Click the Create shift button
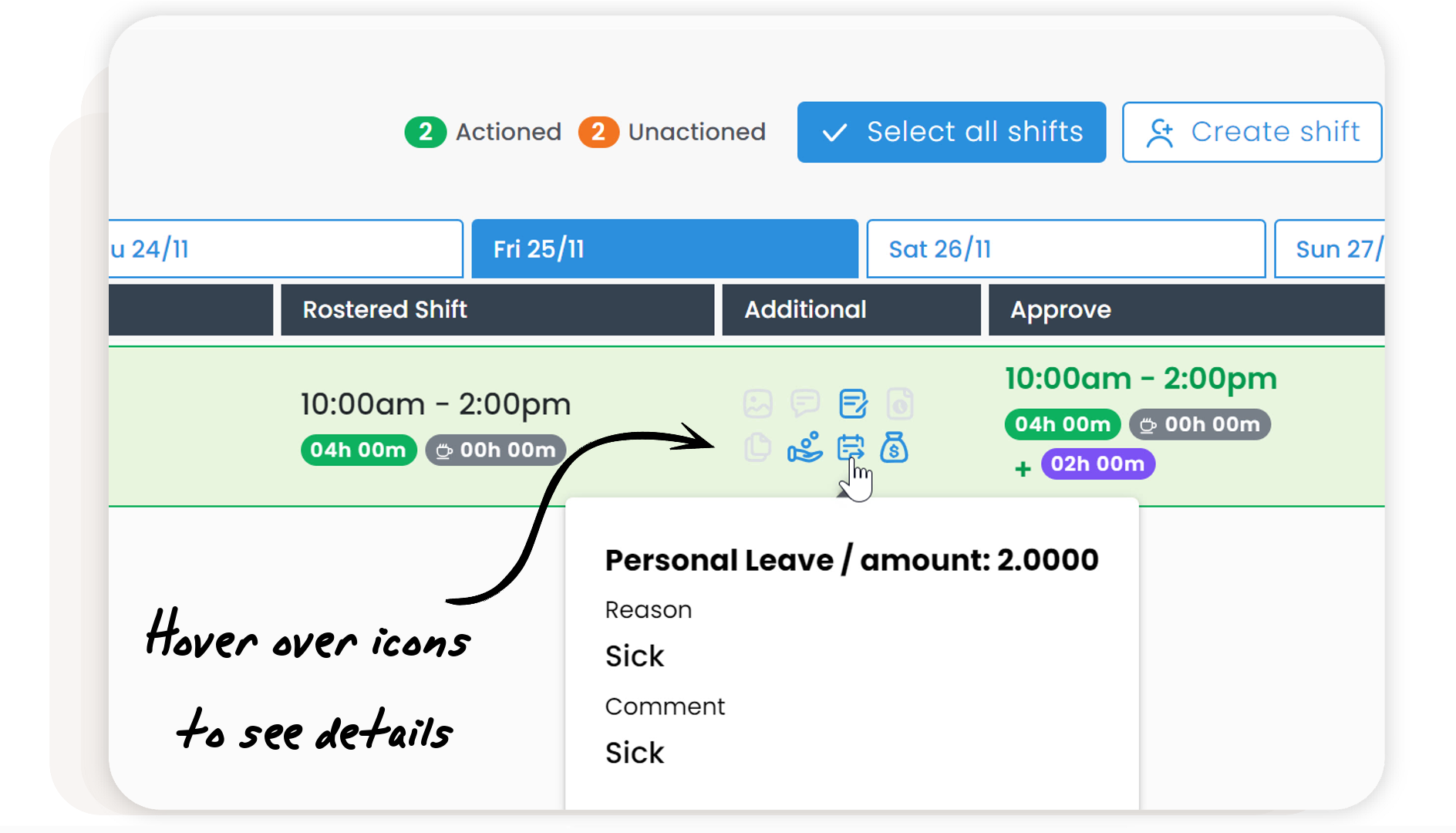Viewport: 1456px width, 833px height. click(1252, 132)
